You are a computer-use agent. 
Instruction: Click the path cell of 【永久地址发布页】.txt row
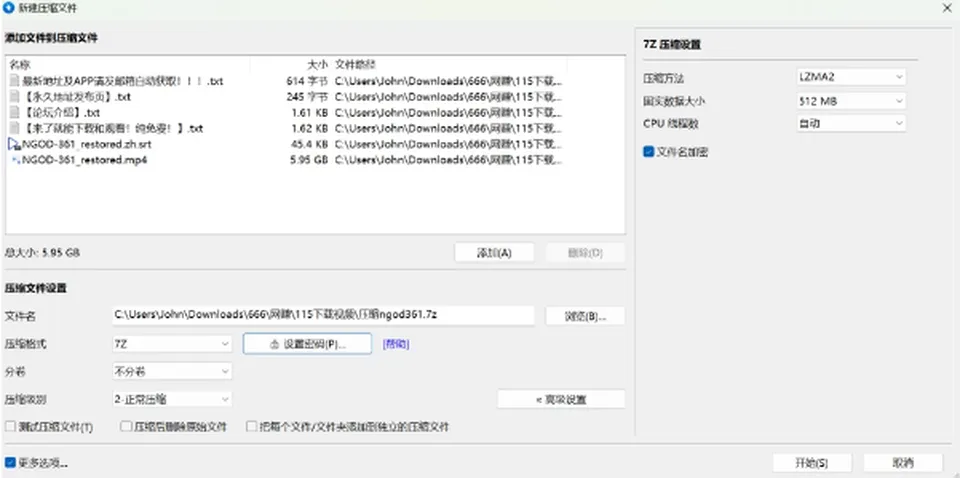(448, 97)
